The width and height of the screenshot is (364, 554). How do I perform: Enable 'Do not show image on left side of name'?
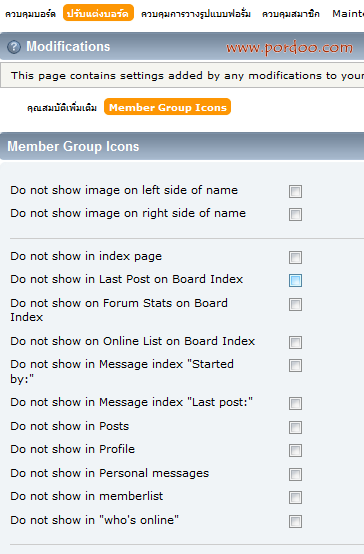coord(295,191)
